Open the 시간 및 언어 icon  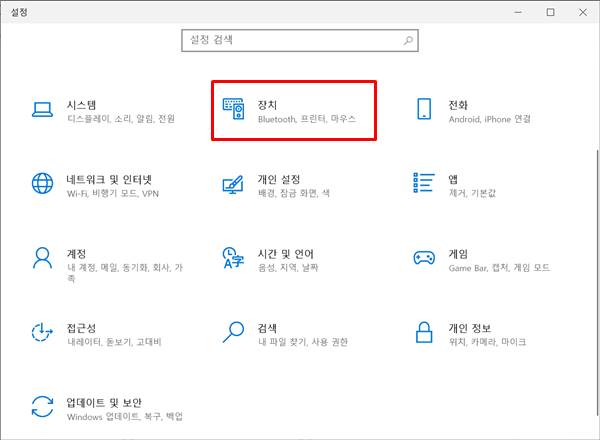(233, 258)
